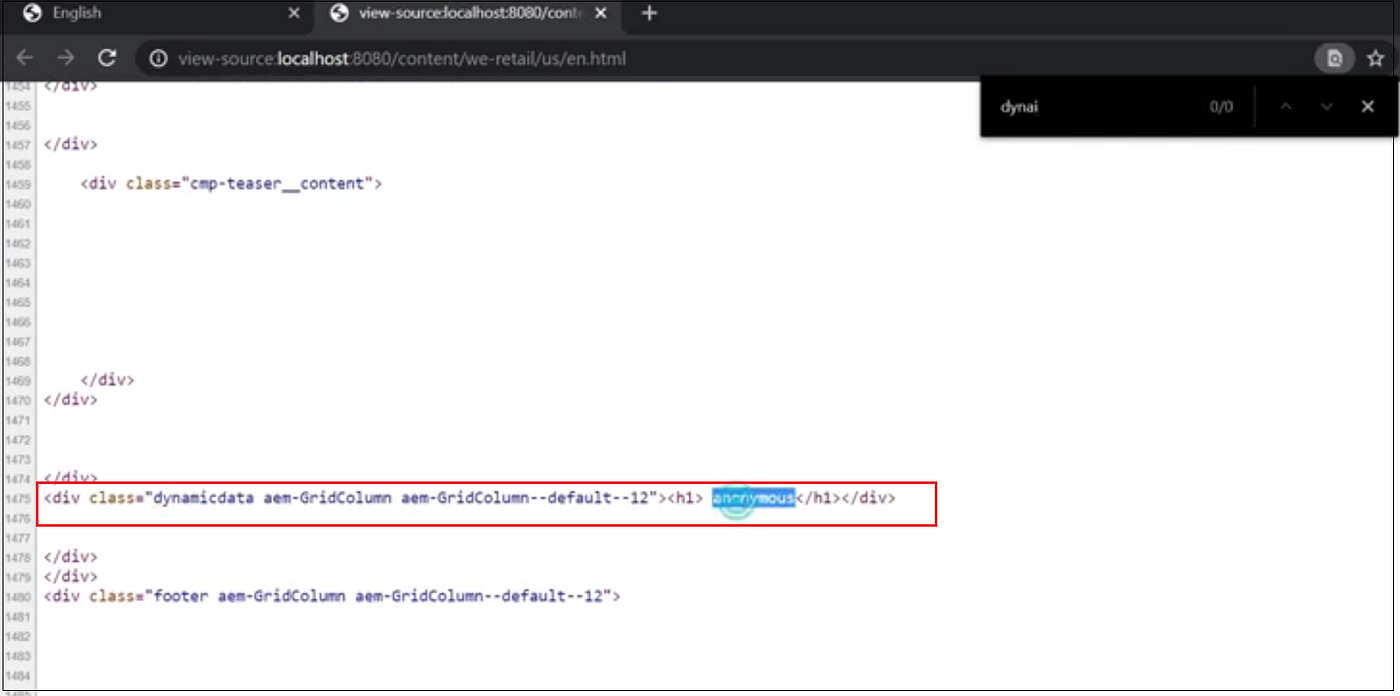1400x696 pixels.
Task: Click the highlighted word anonymous
Action: point(753,498)
